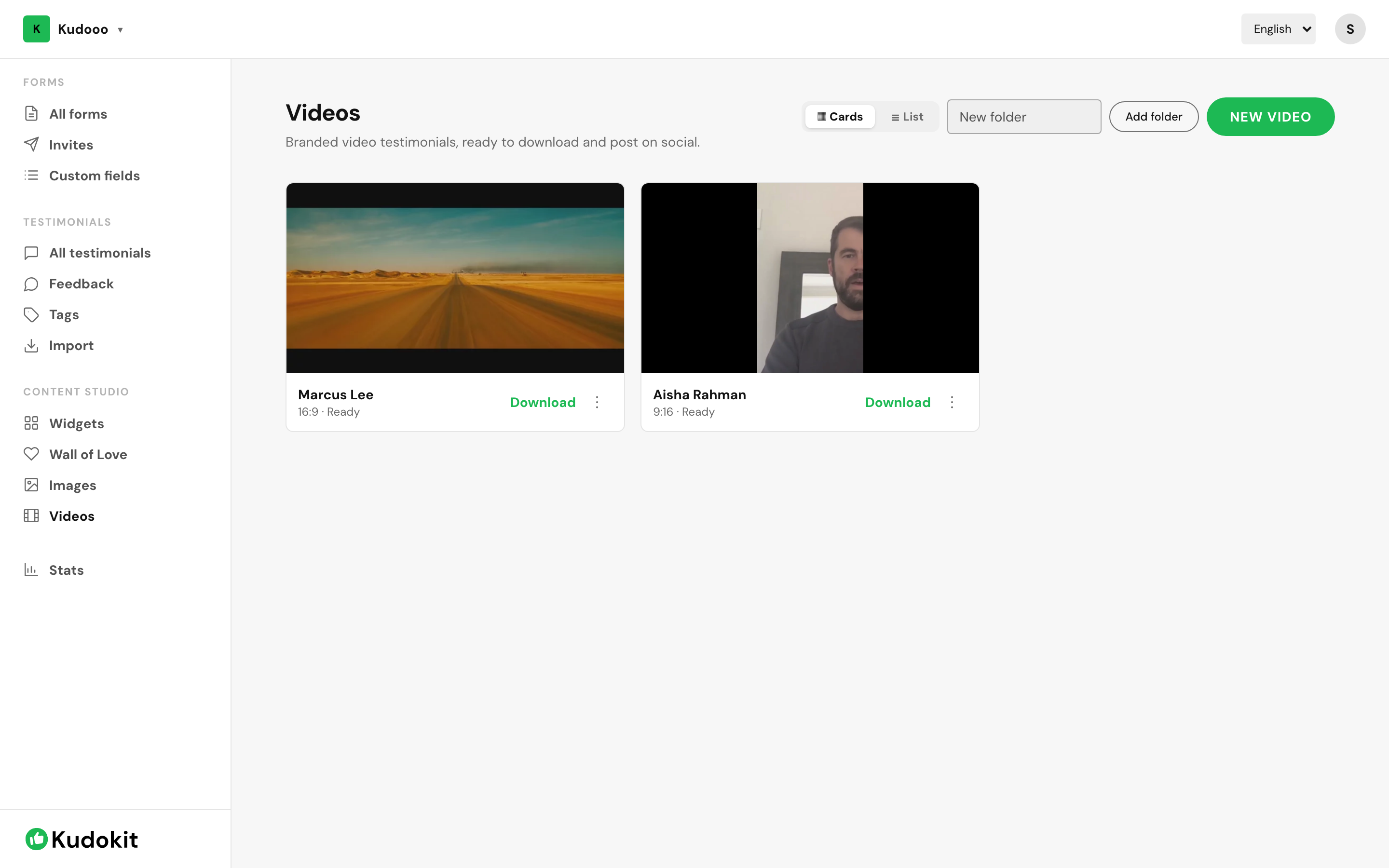Click the Widgets grid icon
The height and width of the screenshot is (868, 1389).
[31, 423]
